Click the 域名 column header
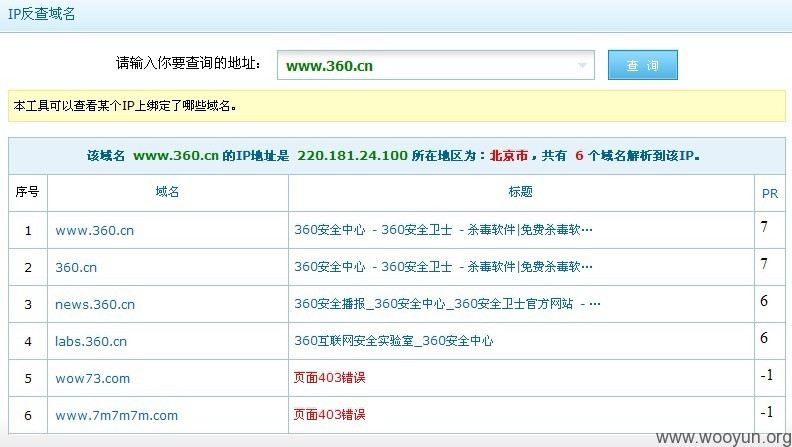This screenshot has height=447, width=792. coord(167,191)
